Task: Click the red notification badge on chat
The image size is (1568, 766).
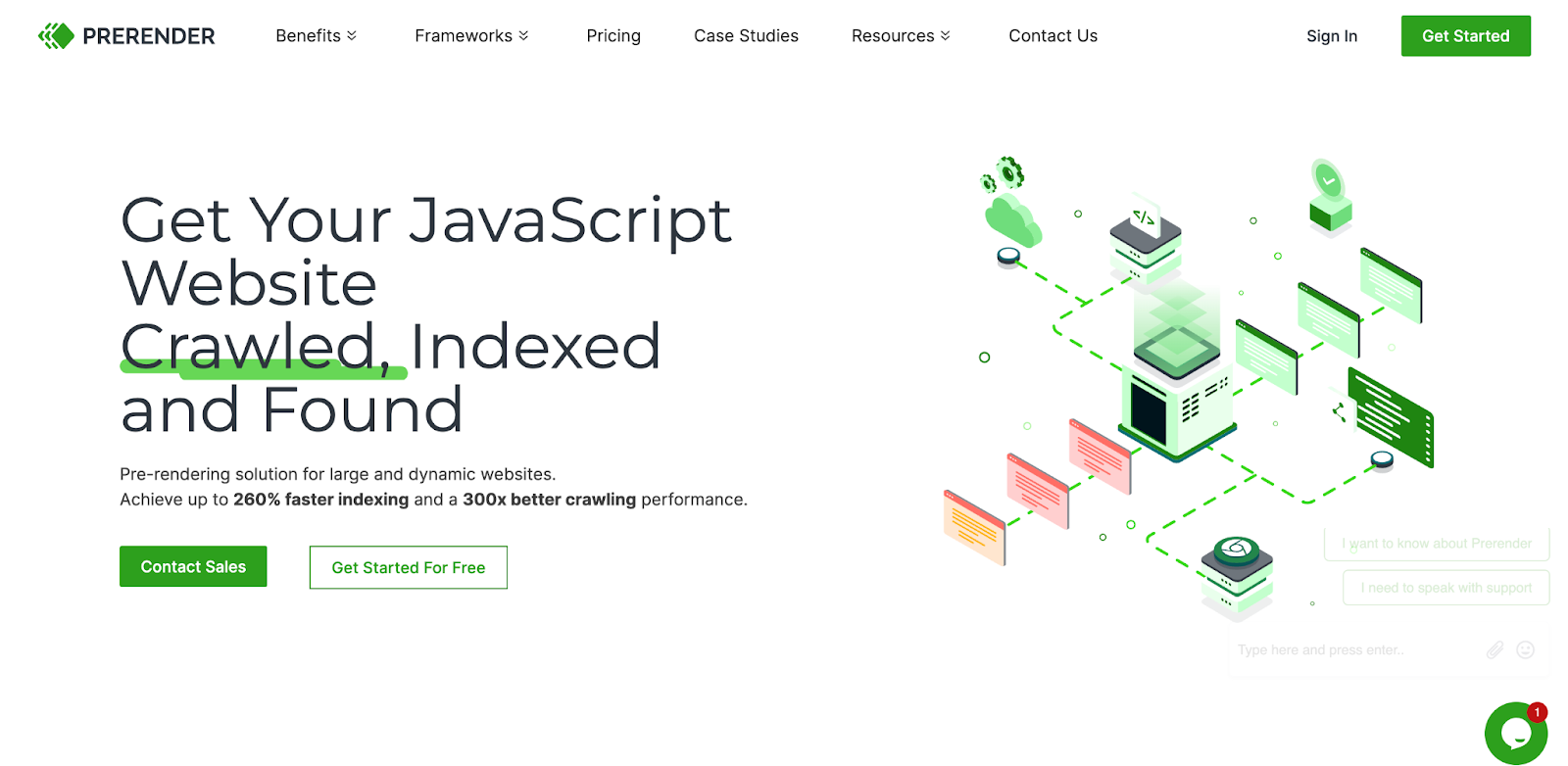Action: point(1538,712)
